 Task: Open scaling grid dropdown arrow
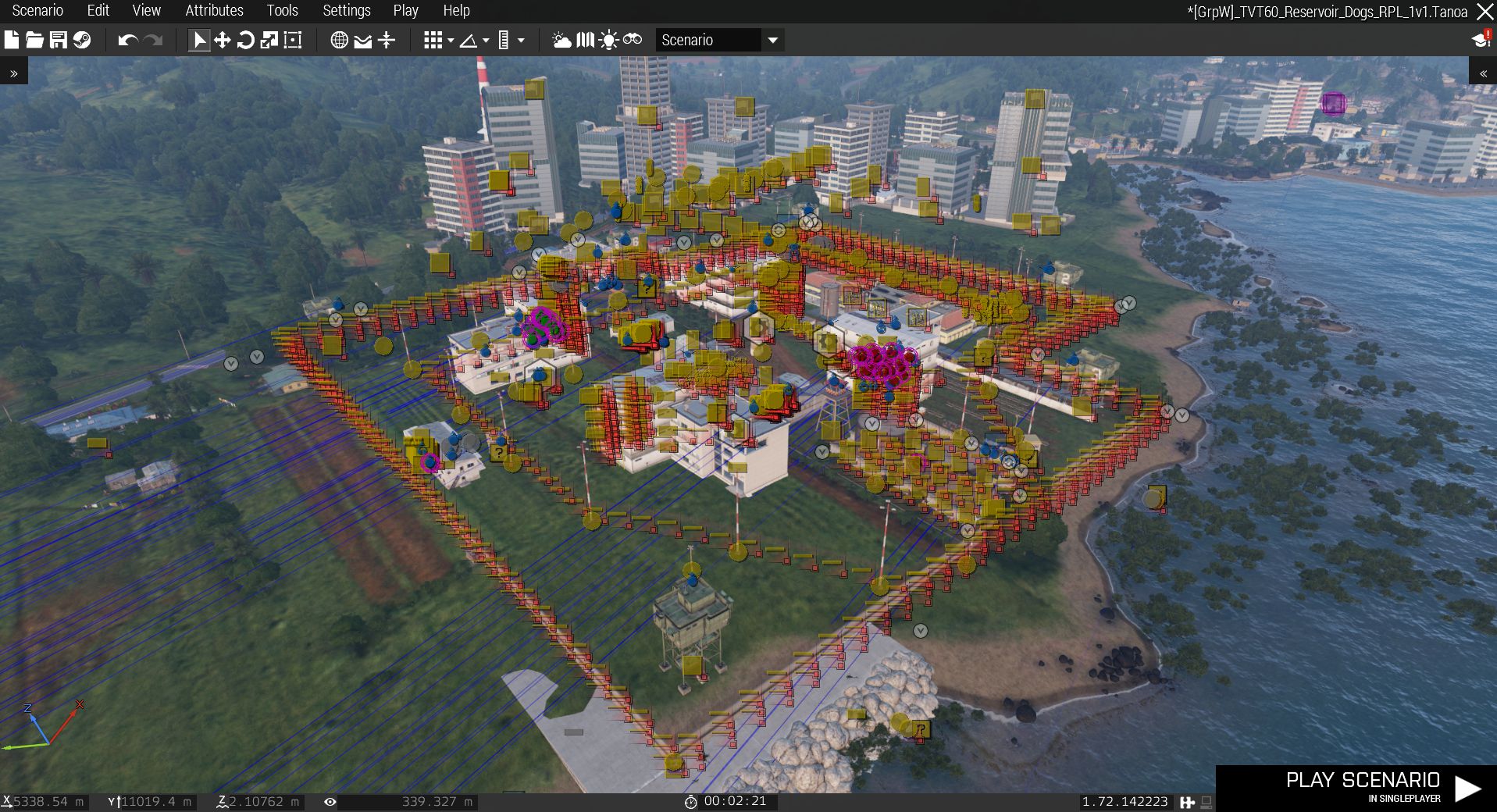tap(521, 41)
